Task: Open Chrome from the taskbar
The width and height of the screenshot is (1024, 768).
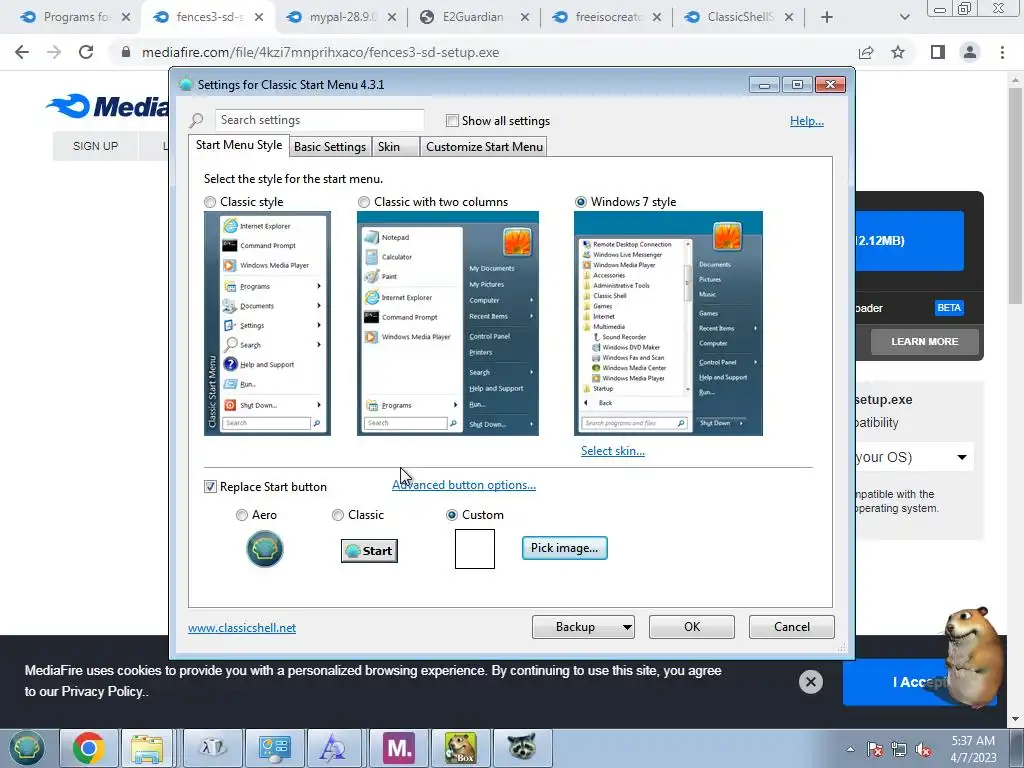Action: tap(89, 748)
